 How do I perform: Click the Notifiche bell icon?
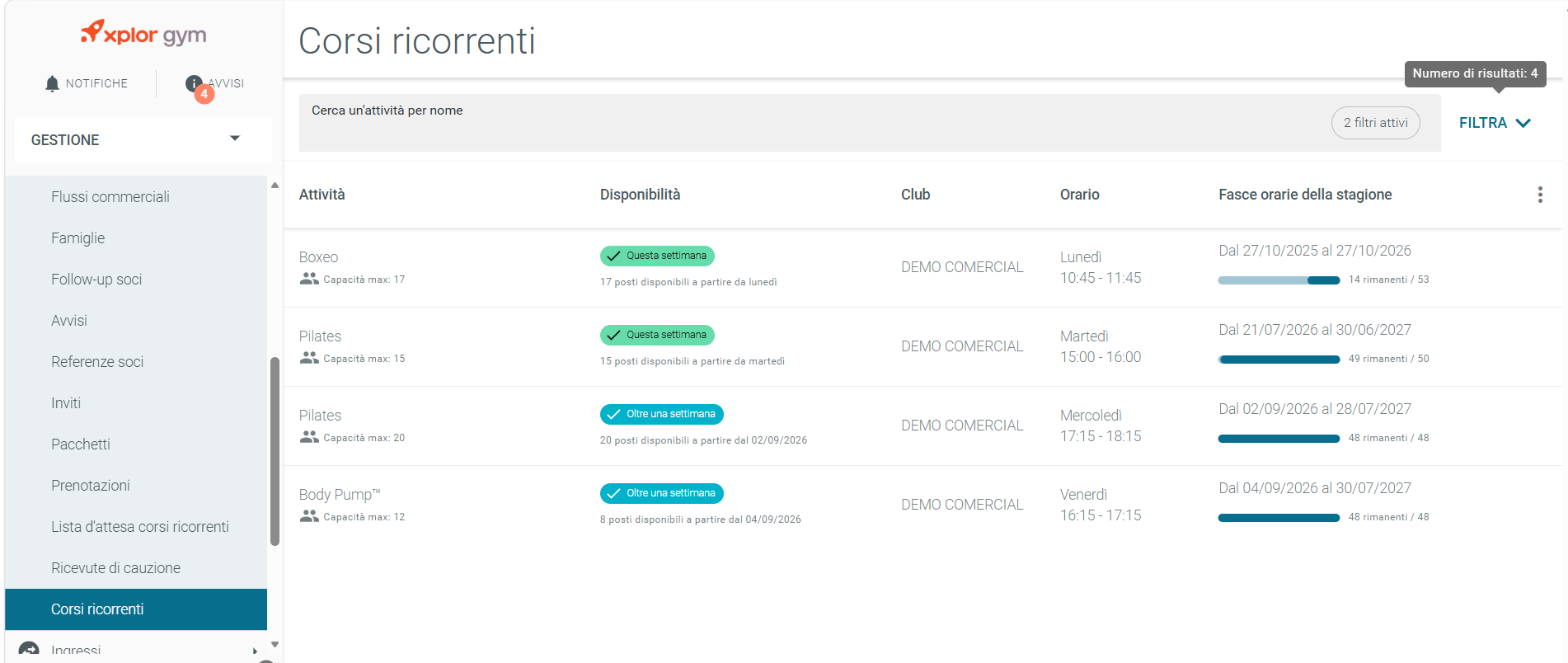(52, 83)
